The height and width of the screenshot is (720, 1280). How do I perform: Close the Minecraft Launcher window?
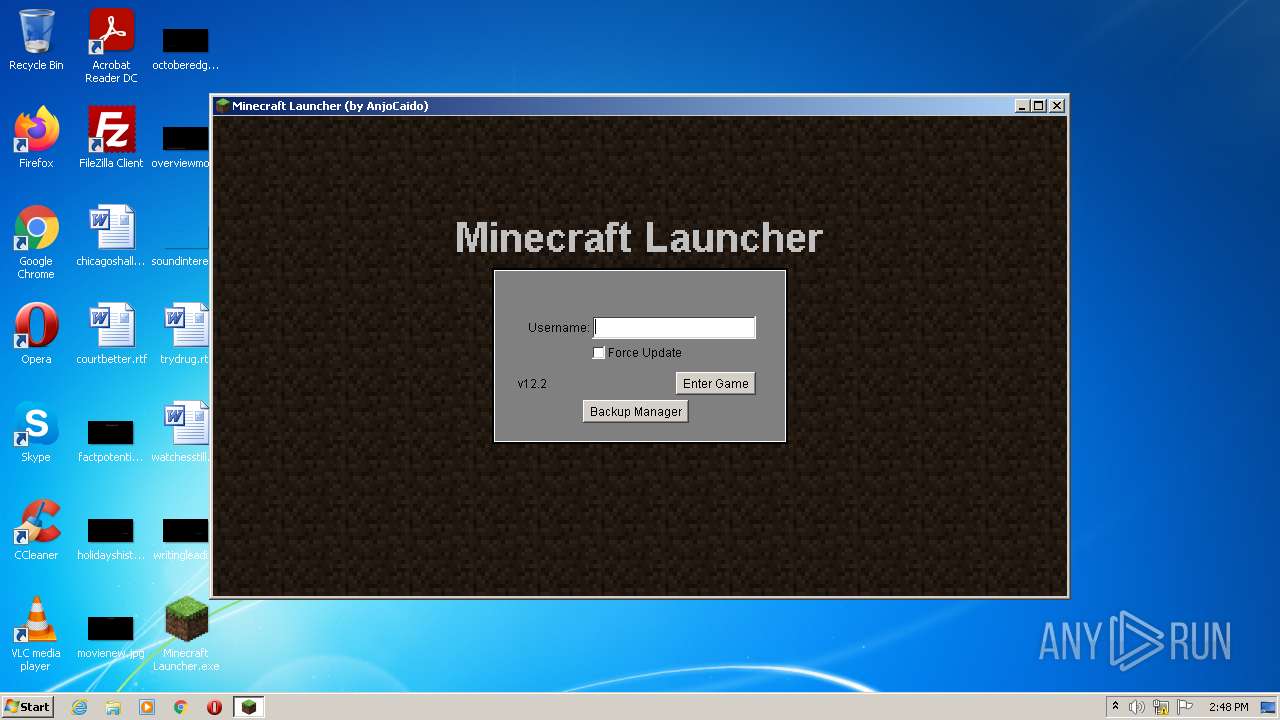tap(1057, 105)
